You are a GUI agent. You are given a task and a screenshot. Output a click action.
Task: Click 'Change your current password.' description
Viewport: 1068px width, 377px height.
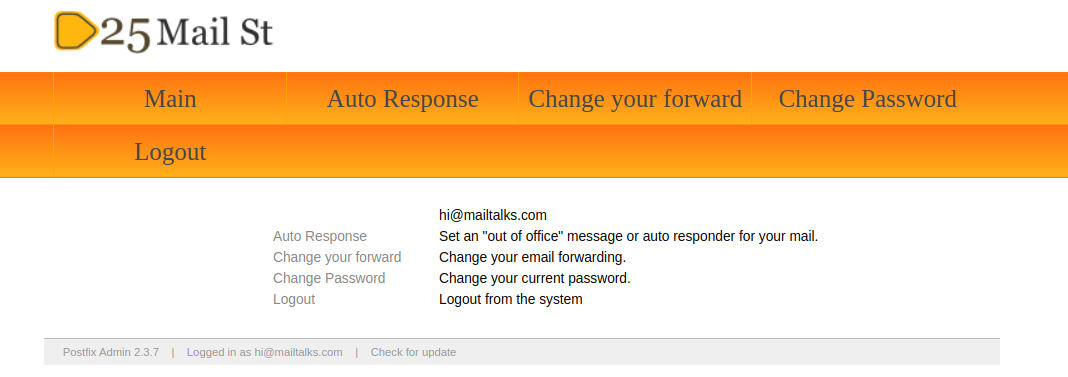point(535,278)
